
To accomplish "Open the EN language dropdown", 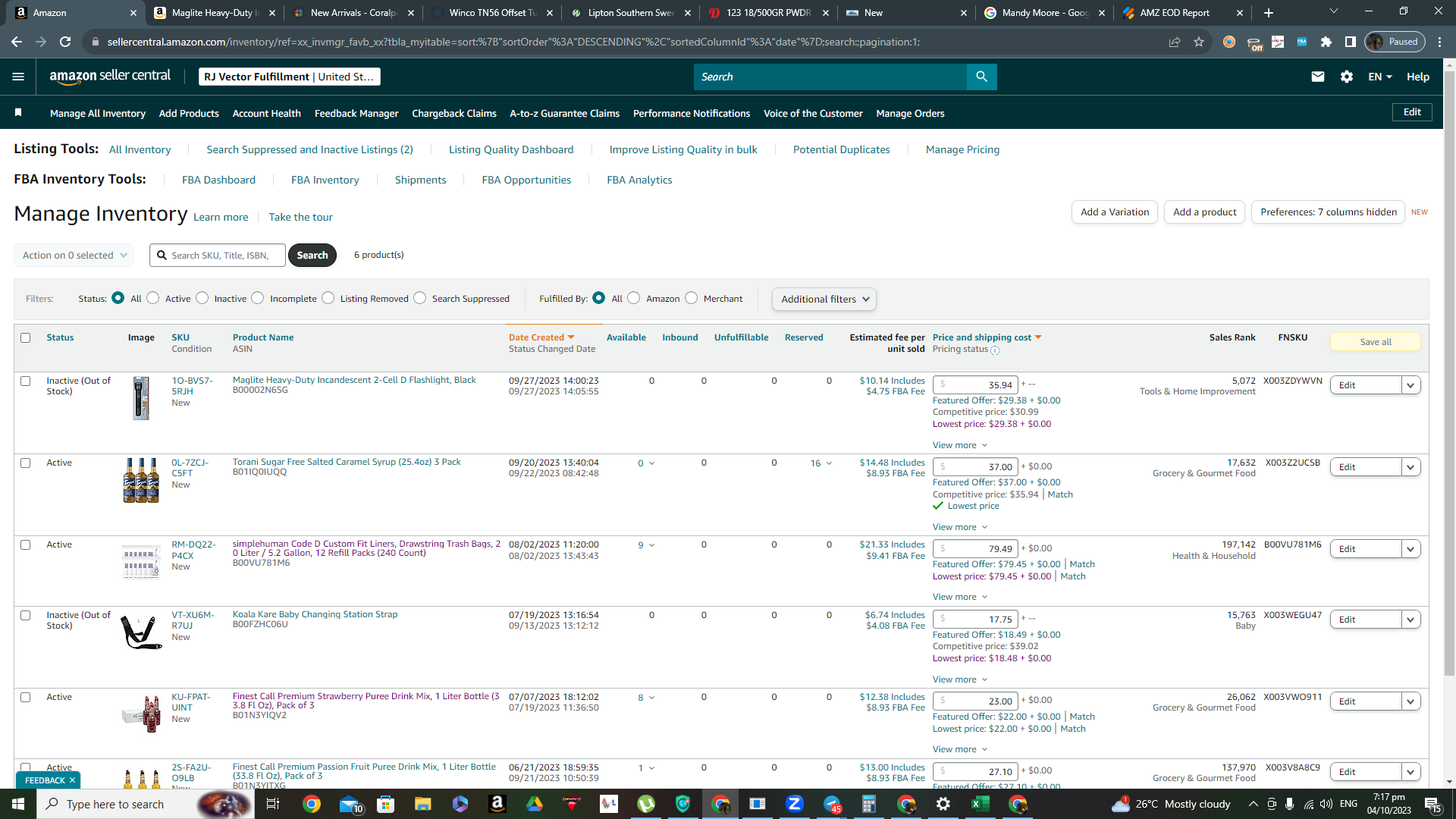I will pos(1380,77).
